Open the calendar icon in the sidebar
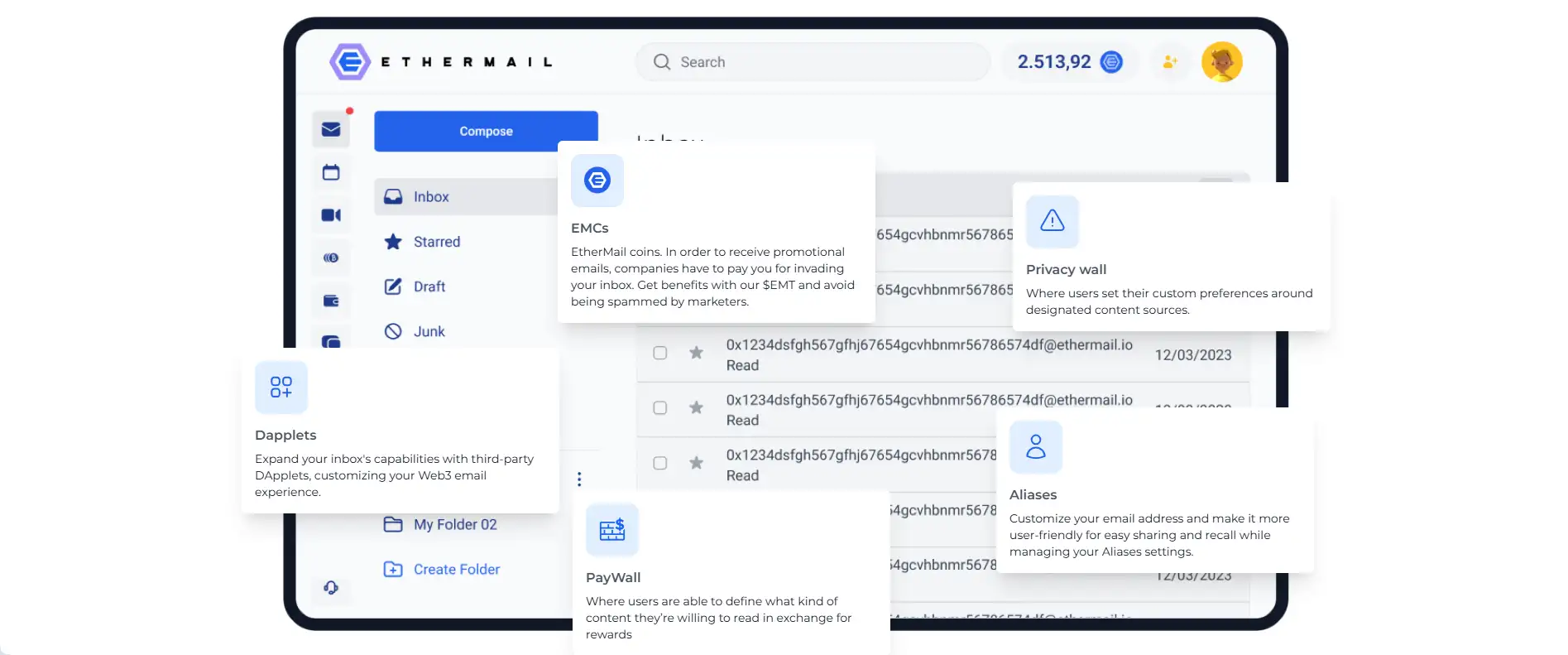Image resolution: width=1568 pixels, height=655 pixels. 331,172
